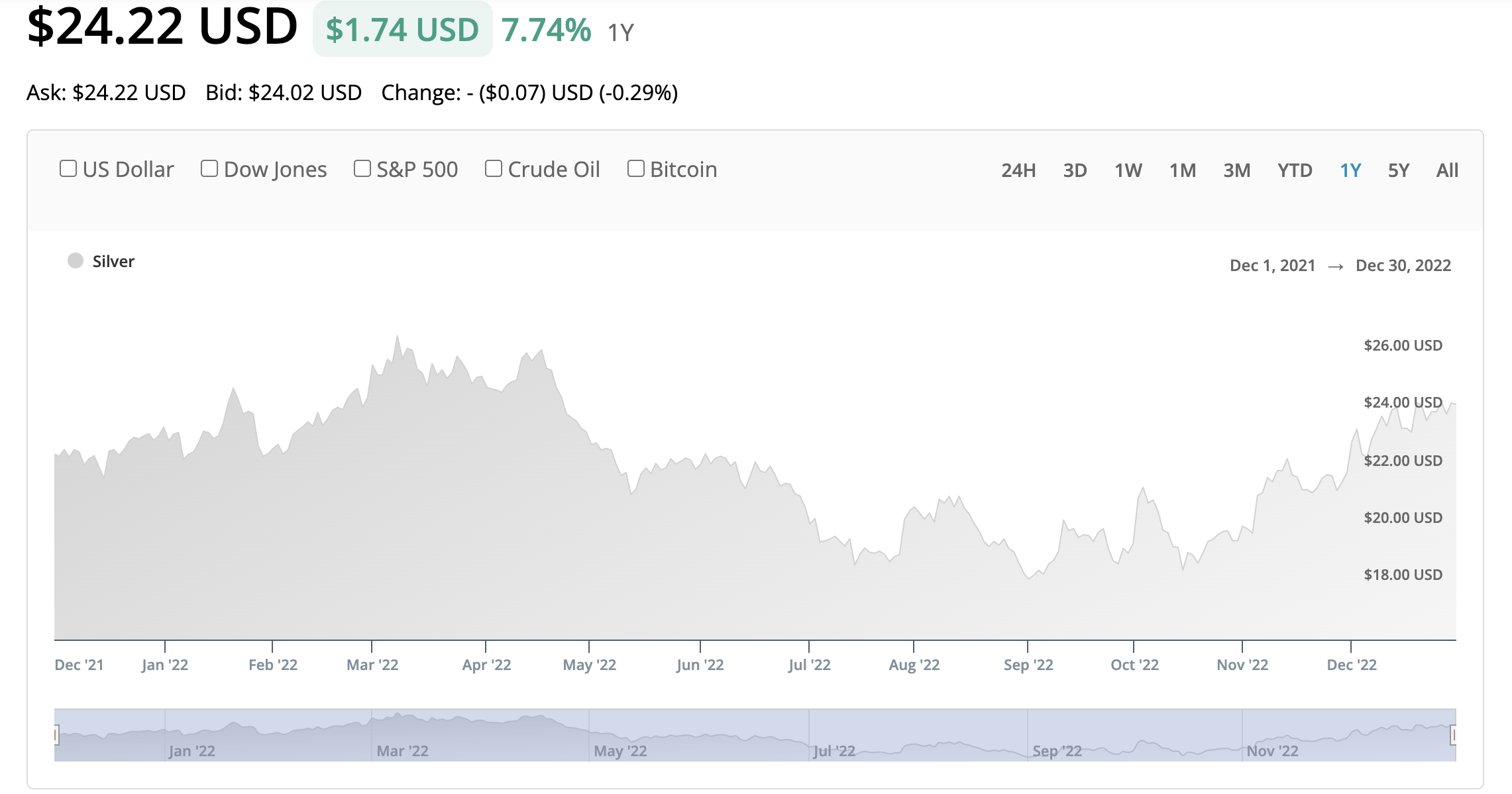Viewport: 1512px width, 794px height.
Task: Show the 1W price range
Action: [1128, 170]
